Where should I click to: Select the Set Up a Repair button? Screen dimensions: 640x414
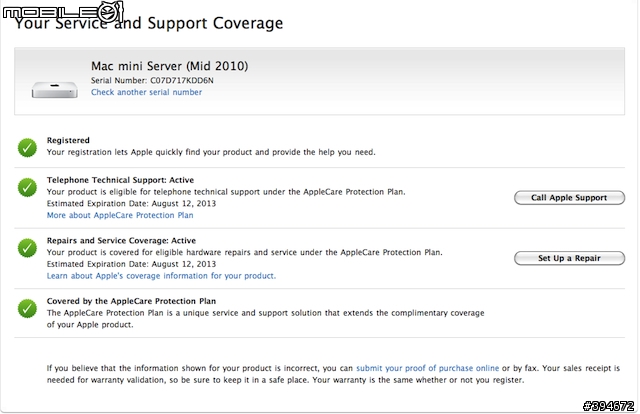click(569, 258)
